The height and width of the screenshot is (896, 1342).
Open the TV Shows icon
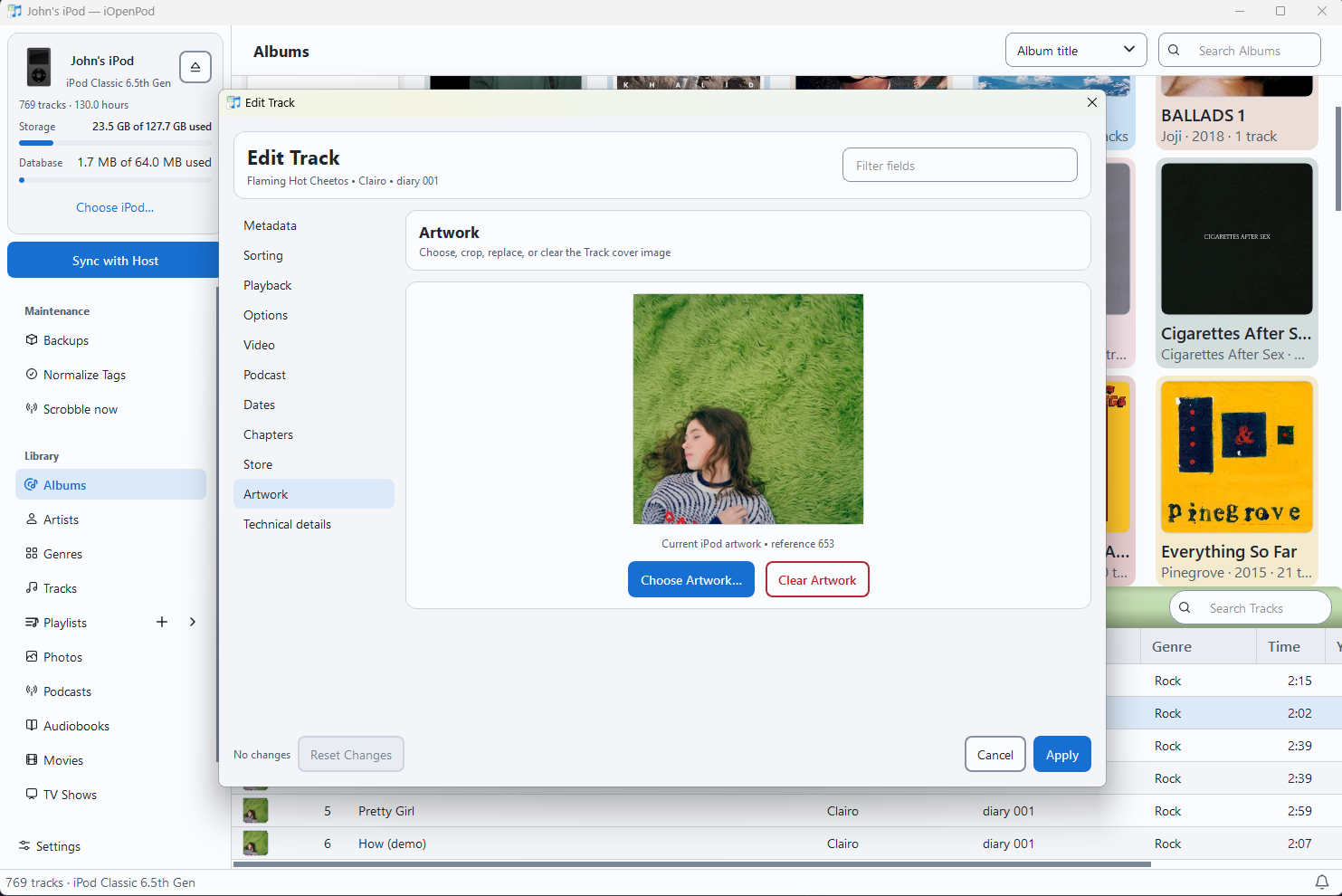tap(32, 795)
